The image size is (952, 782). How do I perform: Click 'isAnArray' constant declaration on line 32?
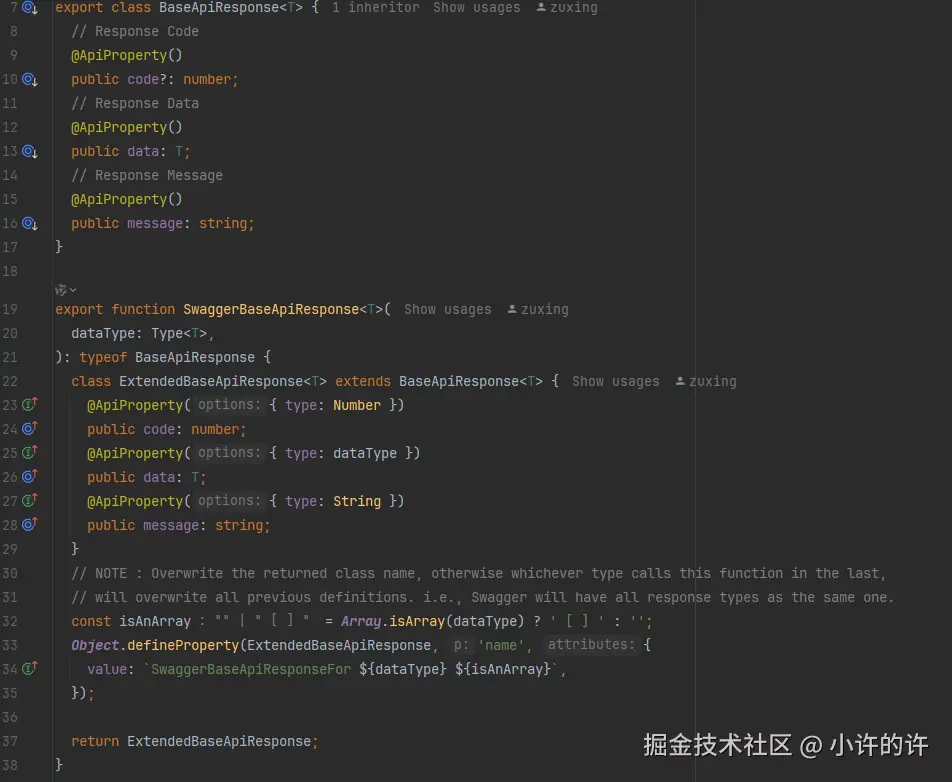[x=155, y=621]
